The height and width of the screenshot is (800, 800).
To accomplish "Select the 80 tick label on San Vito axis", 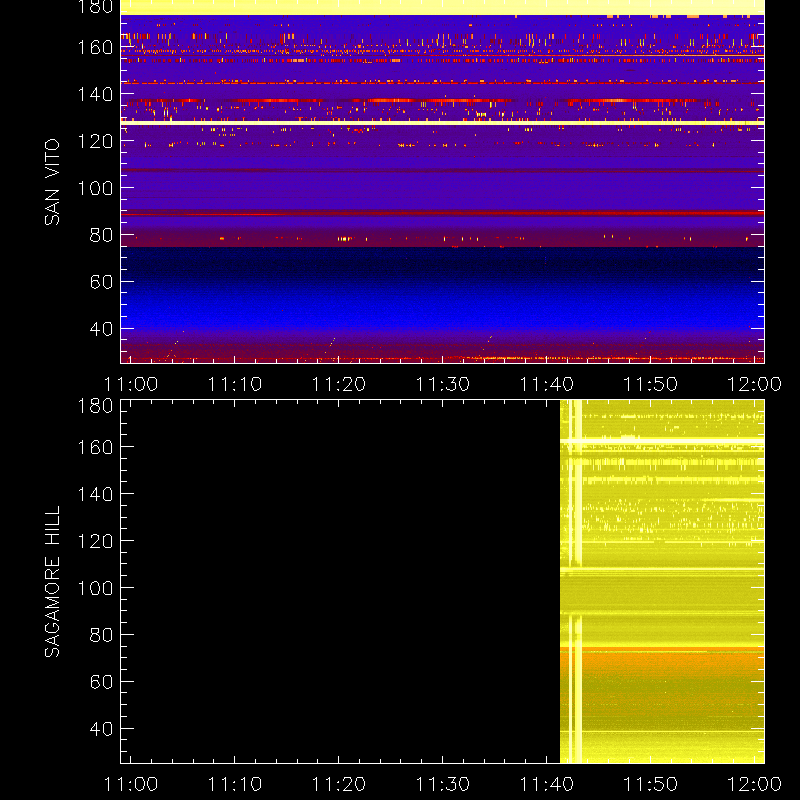I will tap(101, 235).
